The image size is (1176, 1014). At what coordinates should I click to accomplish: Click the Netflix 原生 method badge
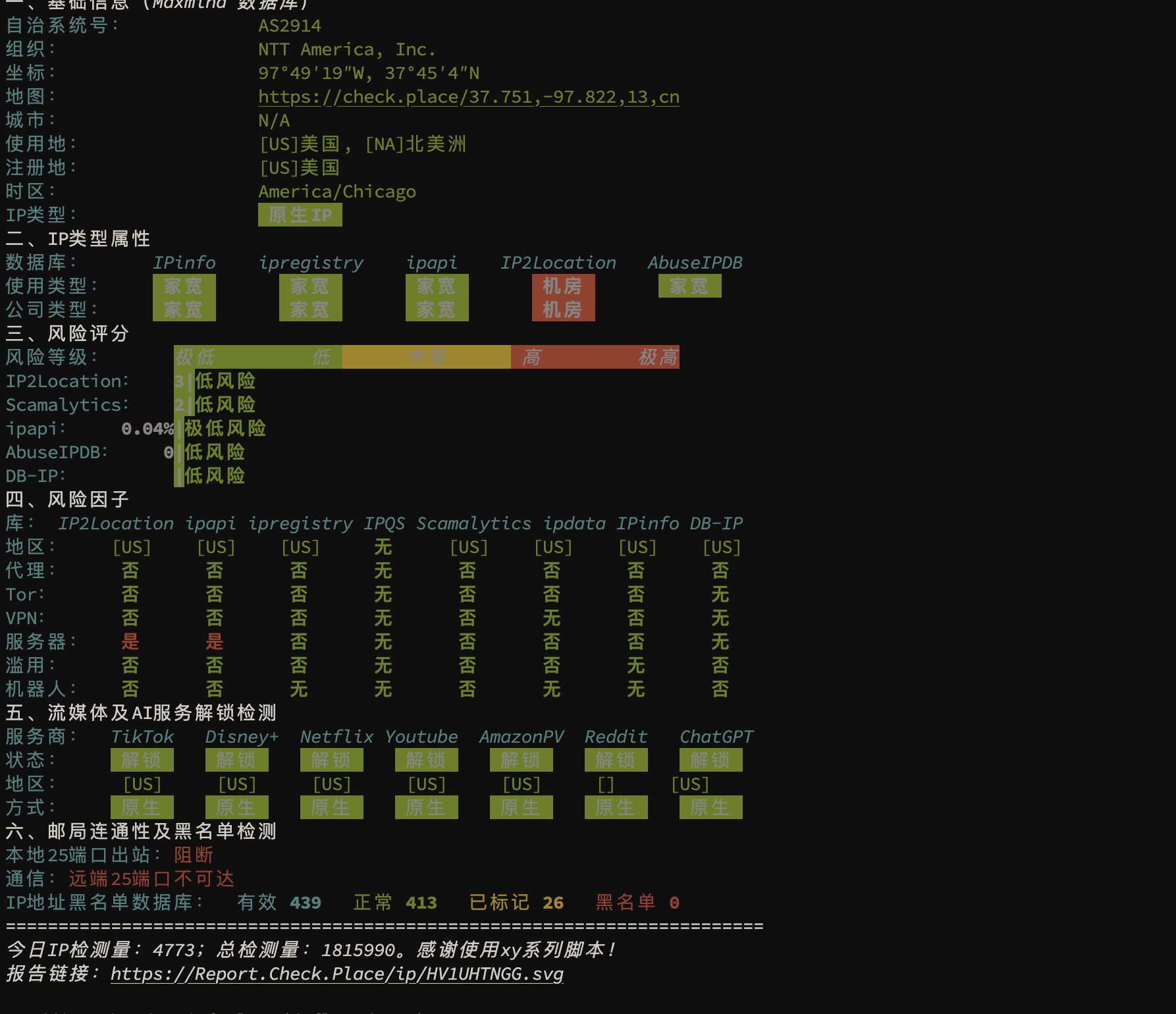(332, 807)
